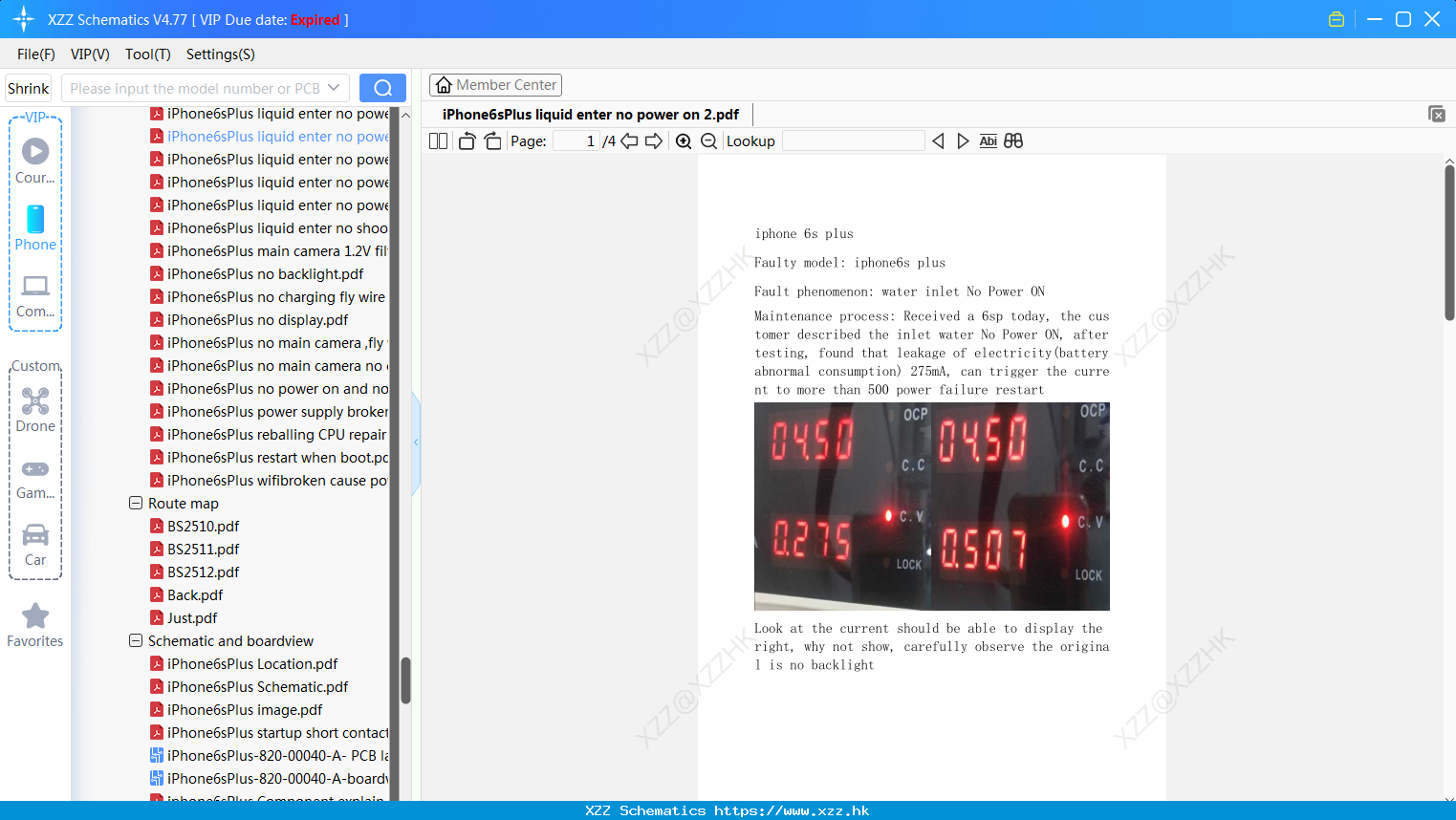1456x820 pixels.
Task: Open iPhone6sPlus power supply broken file
Action: [271, 412]
